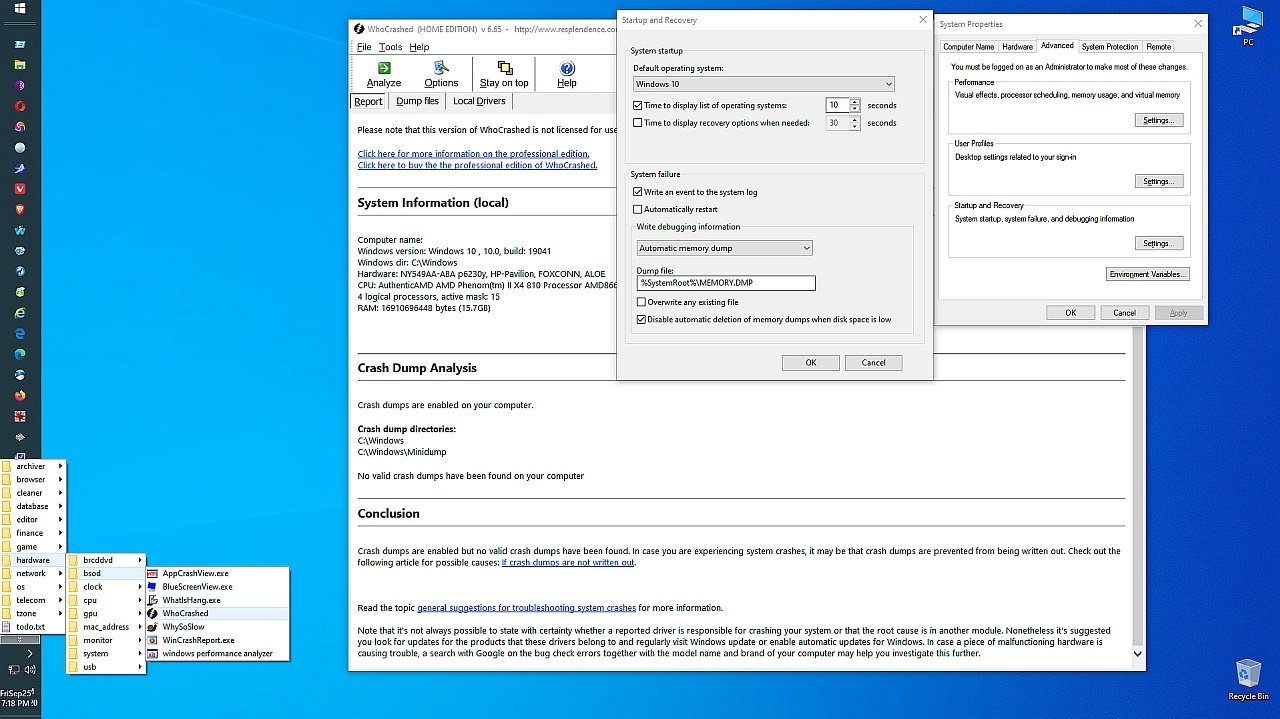Expand the network folder submenu

(33, 573)
